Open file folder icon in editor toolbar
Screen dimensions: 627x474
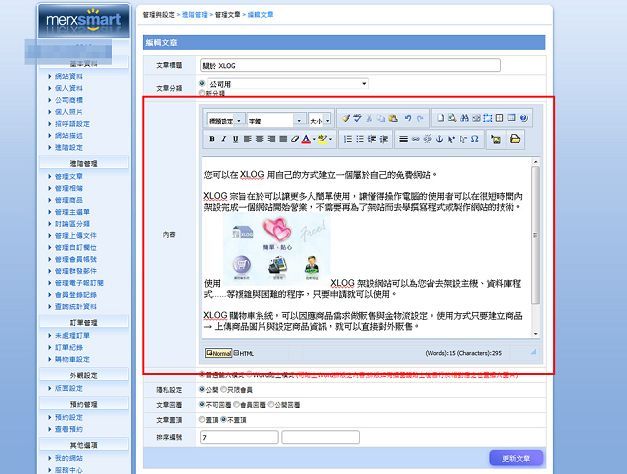[x=515, y=139]
